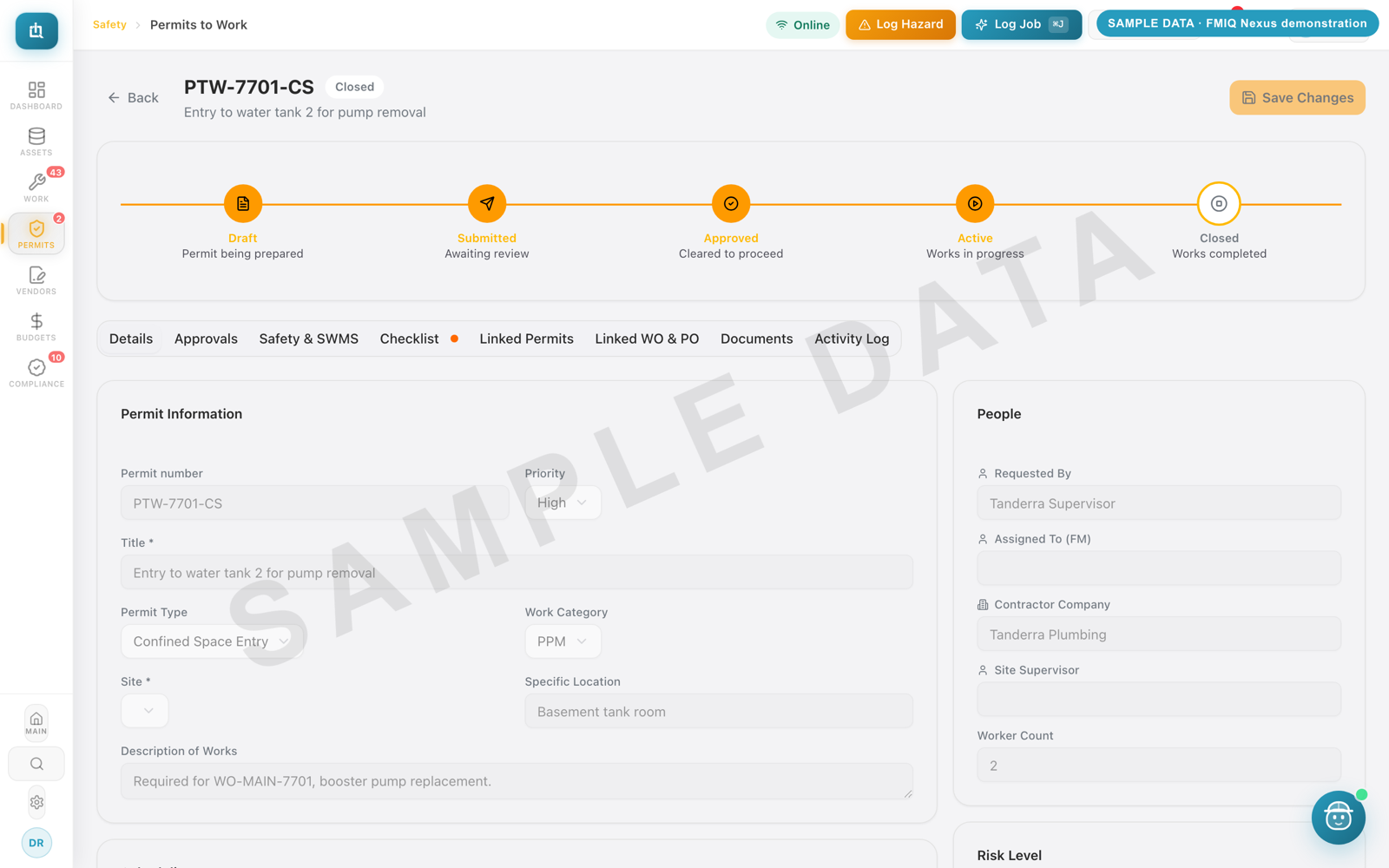Open the Work wrench icon
This screenshot has width=1389, height=868.
pos(36,187)
